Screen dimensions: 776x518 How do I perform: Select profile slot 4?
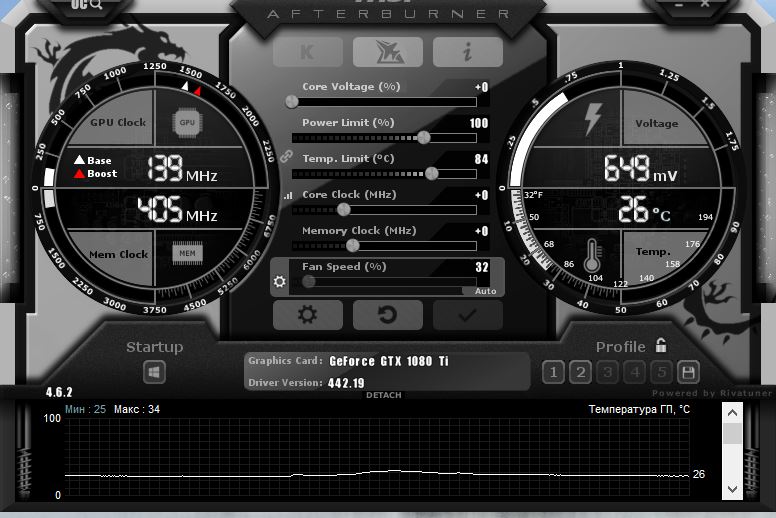(x=635, y=372)
